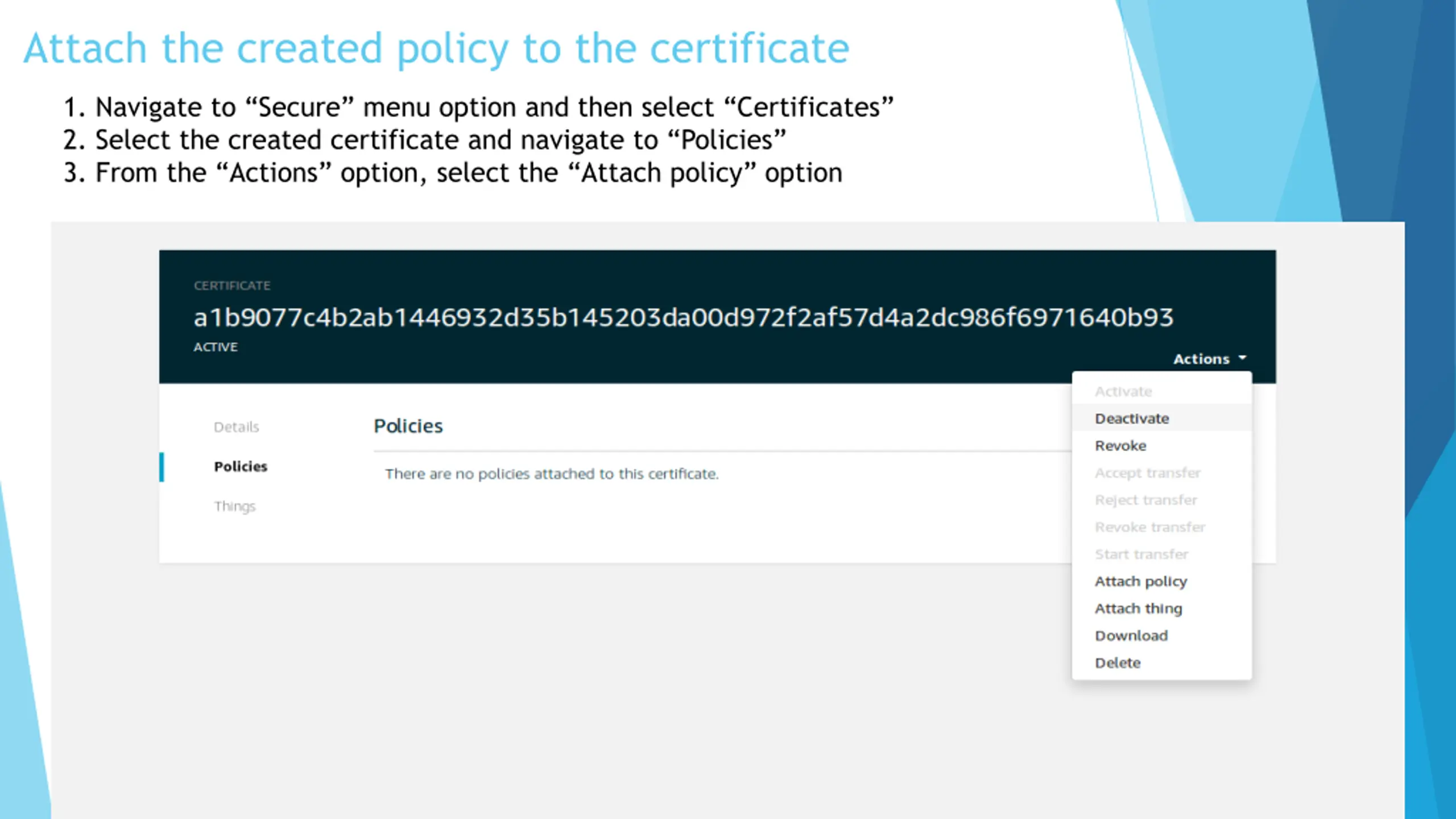
Task: Choose Deactivate from the Actions menu
Action: 1161,419
